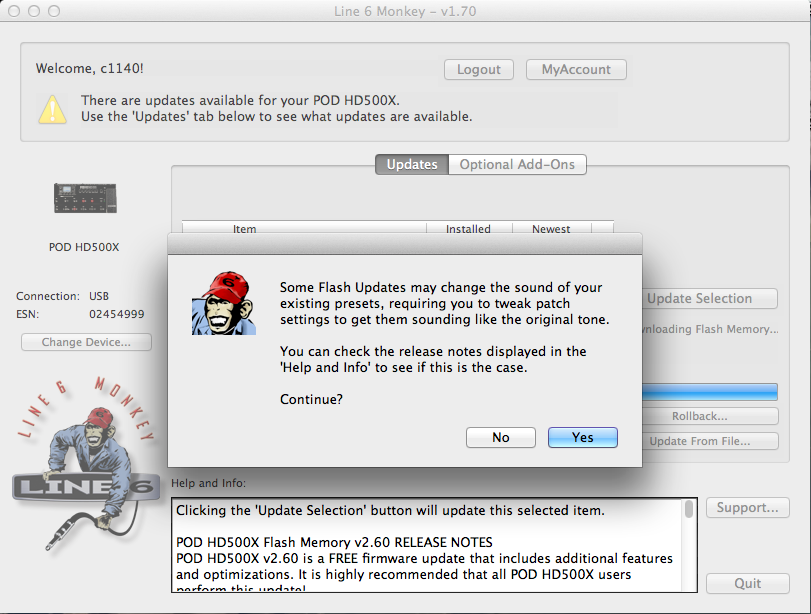The height and width of the screenshot is (614, 811).
Task: Click the window close button
Action: pyautogui.click(x=14, y=11)
